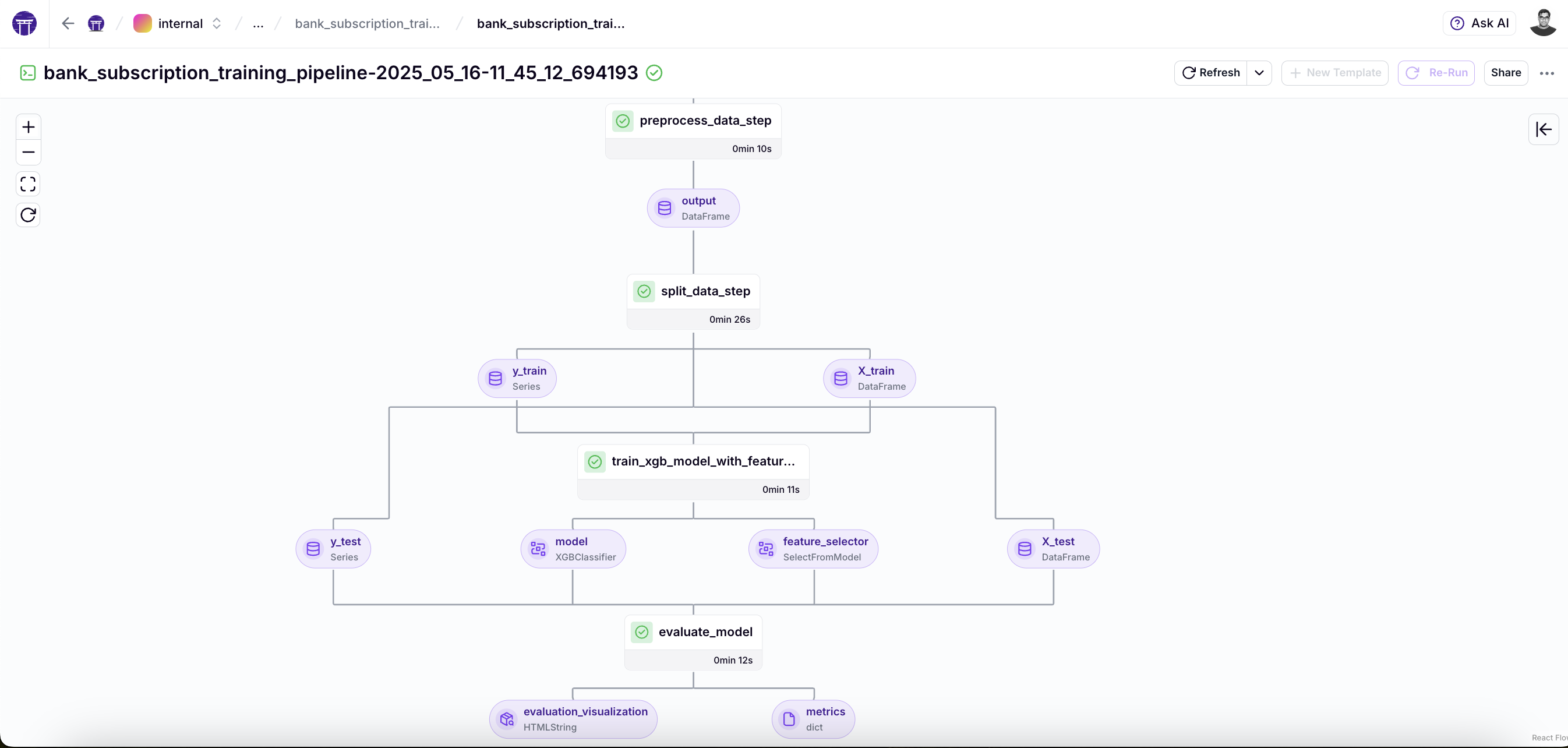
Task: Zoom in on the pipeline graph
Action: (28, 127)
